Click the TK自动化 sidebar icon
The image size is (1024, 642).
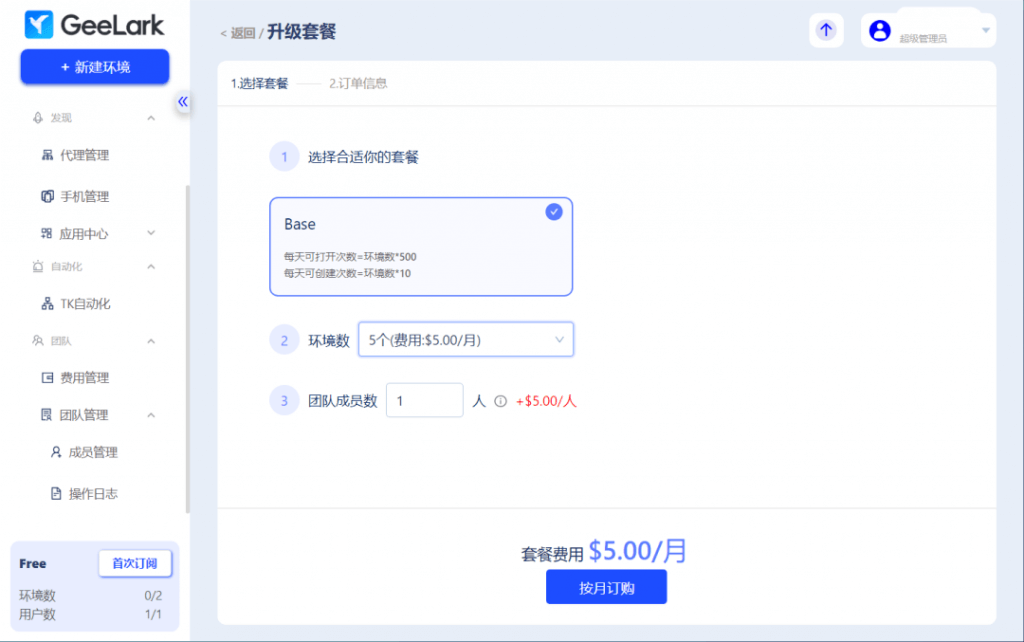47,304
